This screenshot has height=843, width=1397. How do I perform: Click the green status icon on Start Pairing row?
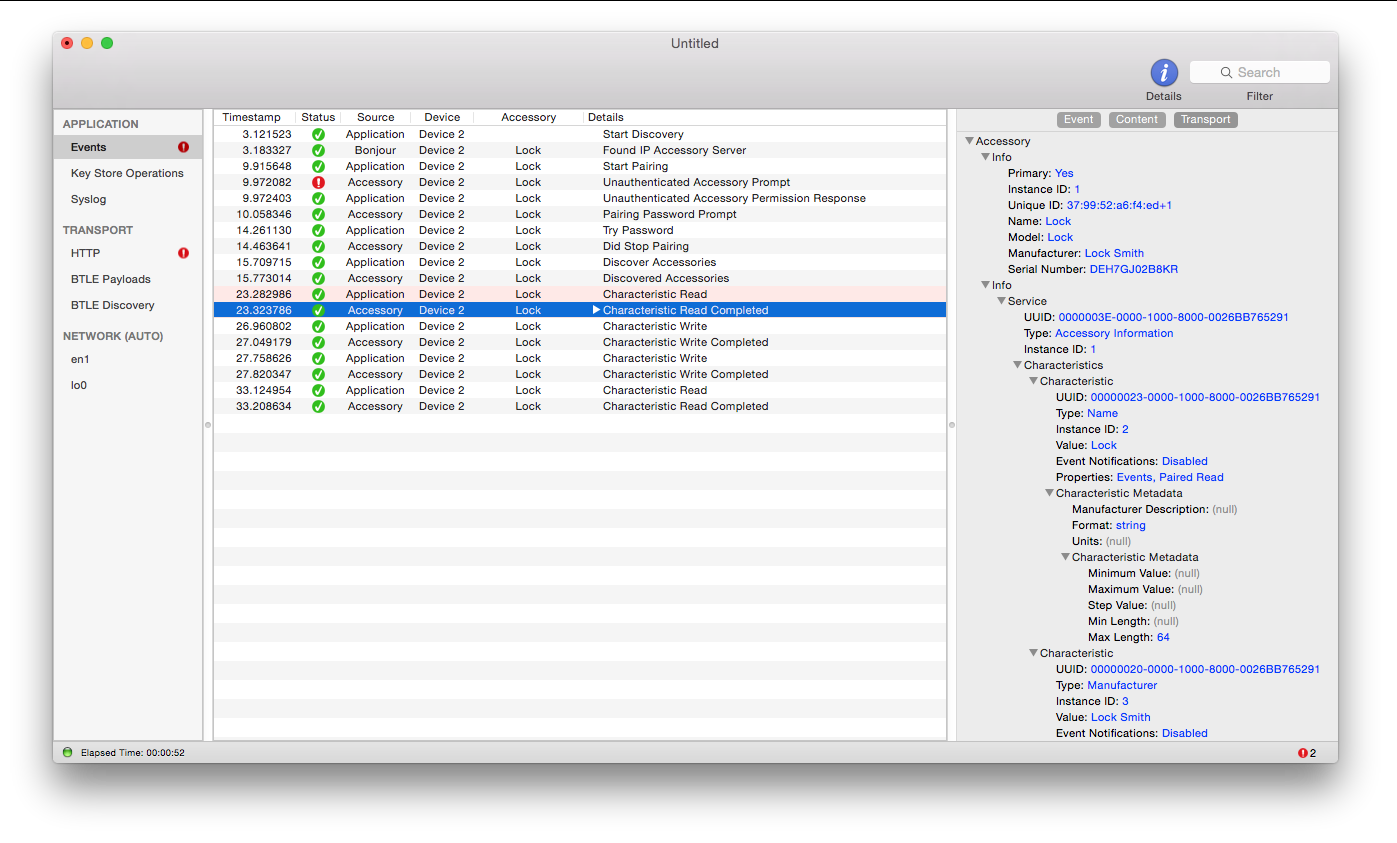tap(318, 166)
